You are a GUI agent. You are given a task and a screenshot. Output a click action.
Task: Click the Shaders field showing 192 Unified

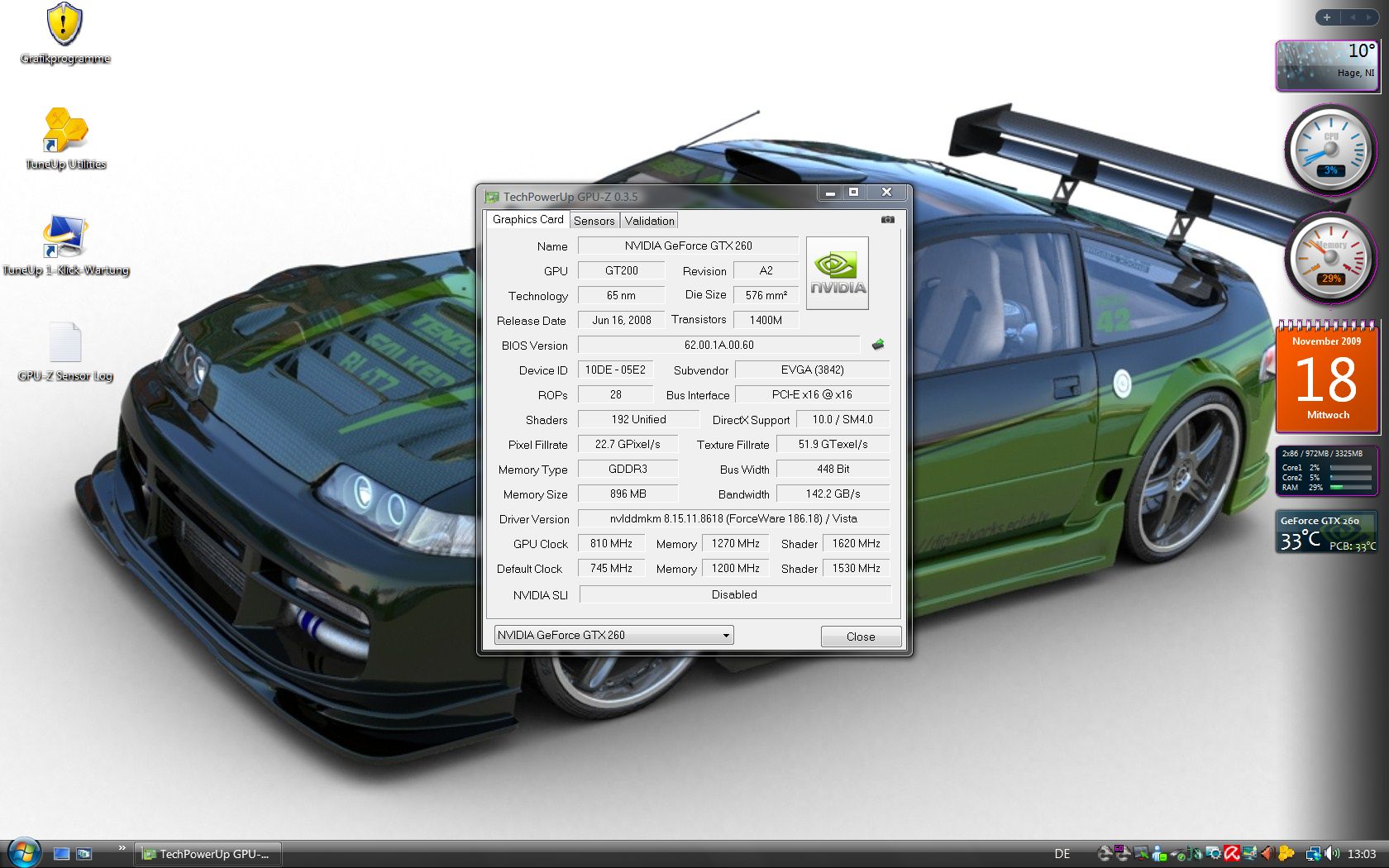[x=638, y=419]
